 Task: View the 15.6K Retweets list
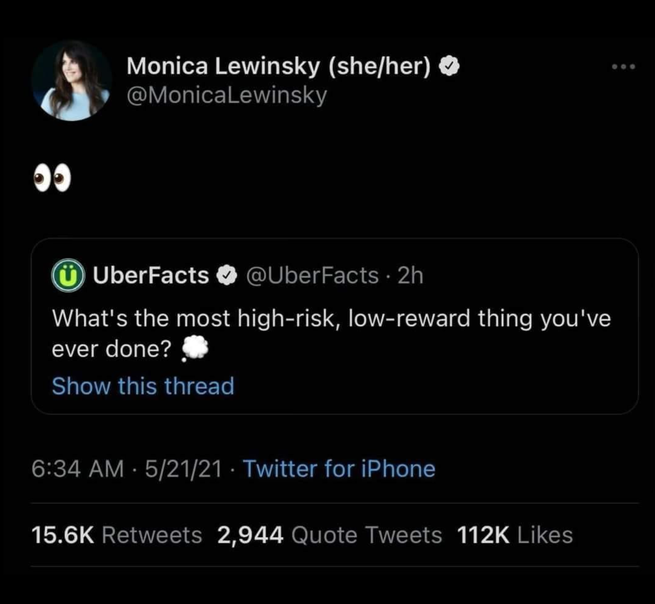(x=116, y=535)
